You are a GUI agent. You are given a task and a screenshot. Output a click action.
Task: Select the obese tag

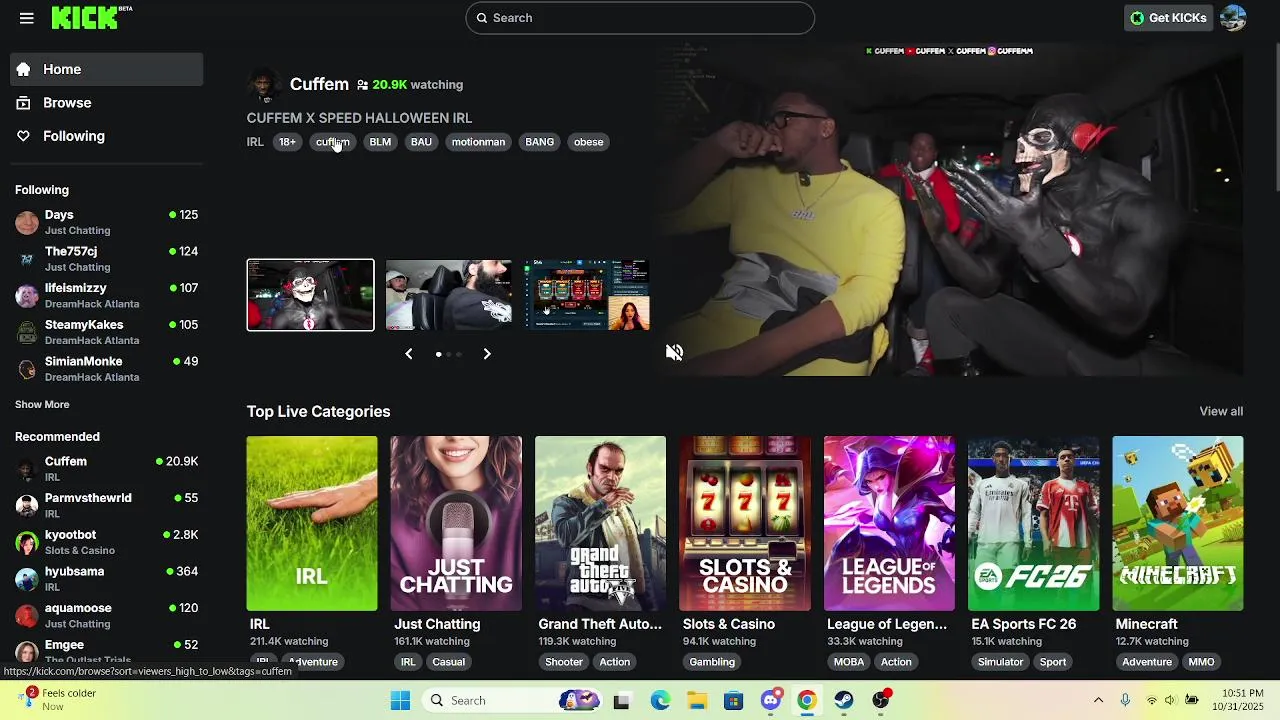pyautogui.click(x=588, y=142)
